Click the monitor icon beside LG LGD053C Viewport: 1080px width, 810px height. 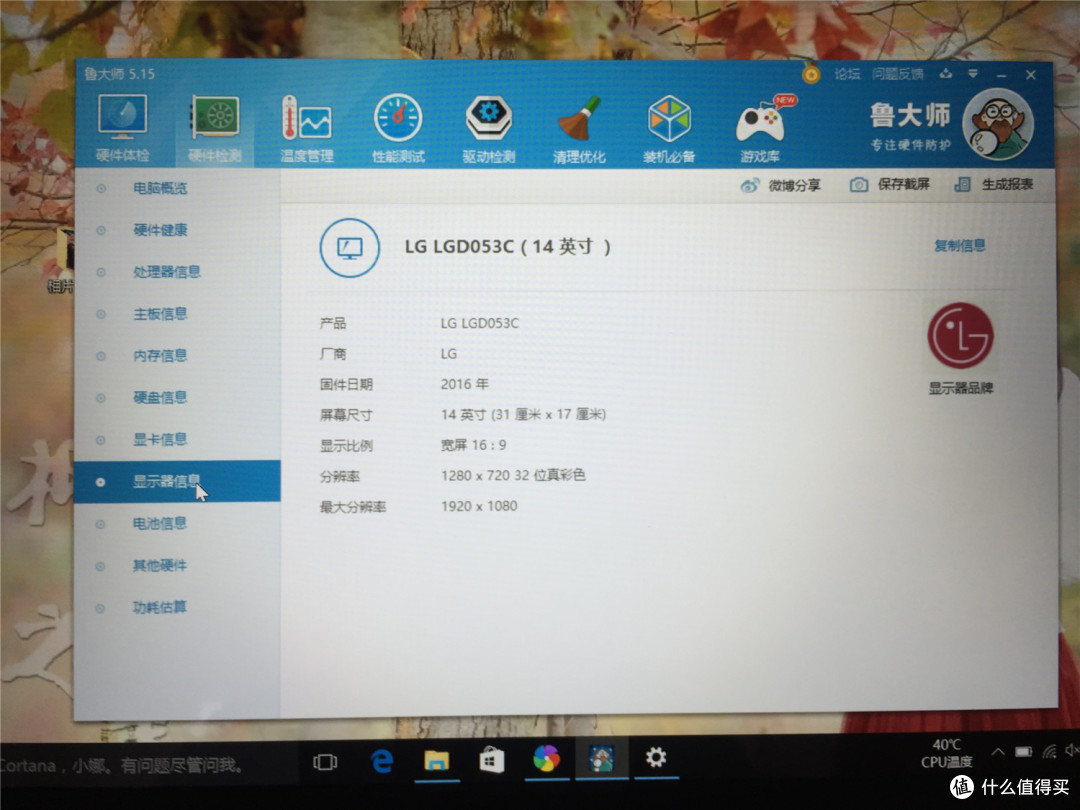(350, 248)
